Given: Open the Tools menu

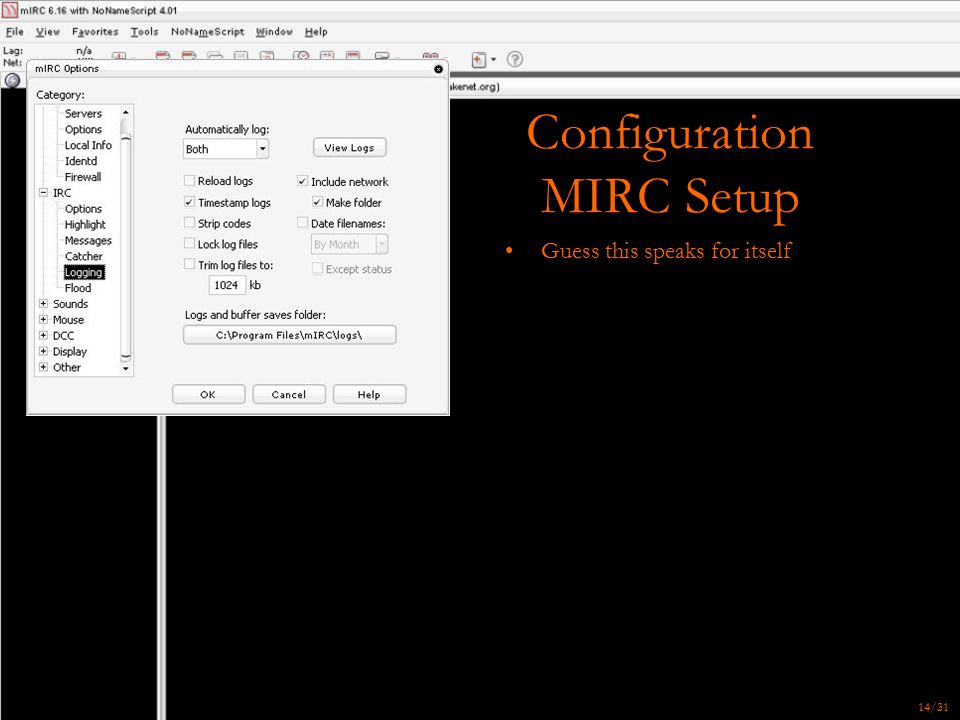Looking at the screenshot, I should tap(144, 32).
